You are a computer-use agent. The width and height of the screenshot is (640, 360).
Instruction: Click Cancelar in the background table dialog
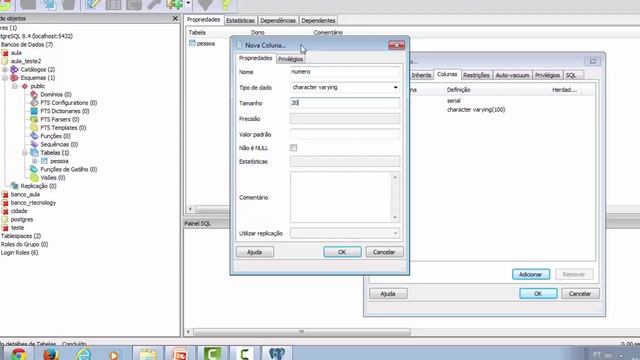coord(580,293)
